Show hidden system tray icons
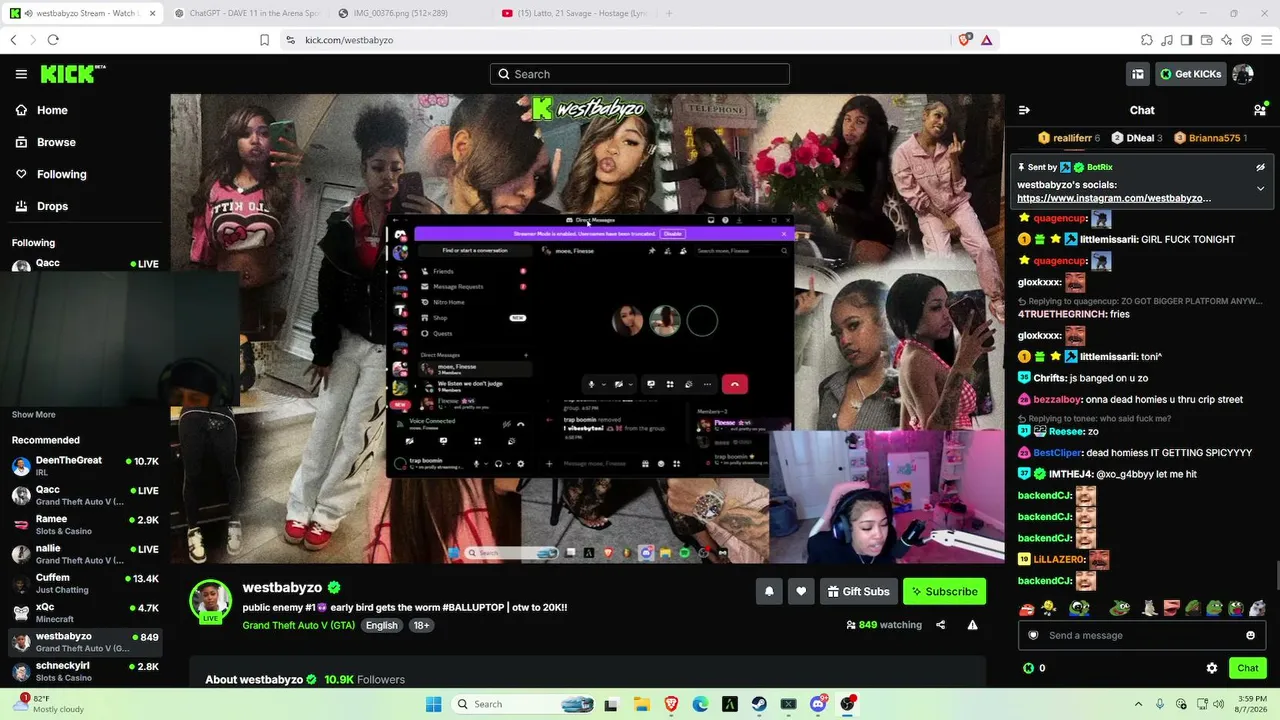The height and width of the screenshot is (720, 1280). pos(1138,704)
